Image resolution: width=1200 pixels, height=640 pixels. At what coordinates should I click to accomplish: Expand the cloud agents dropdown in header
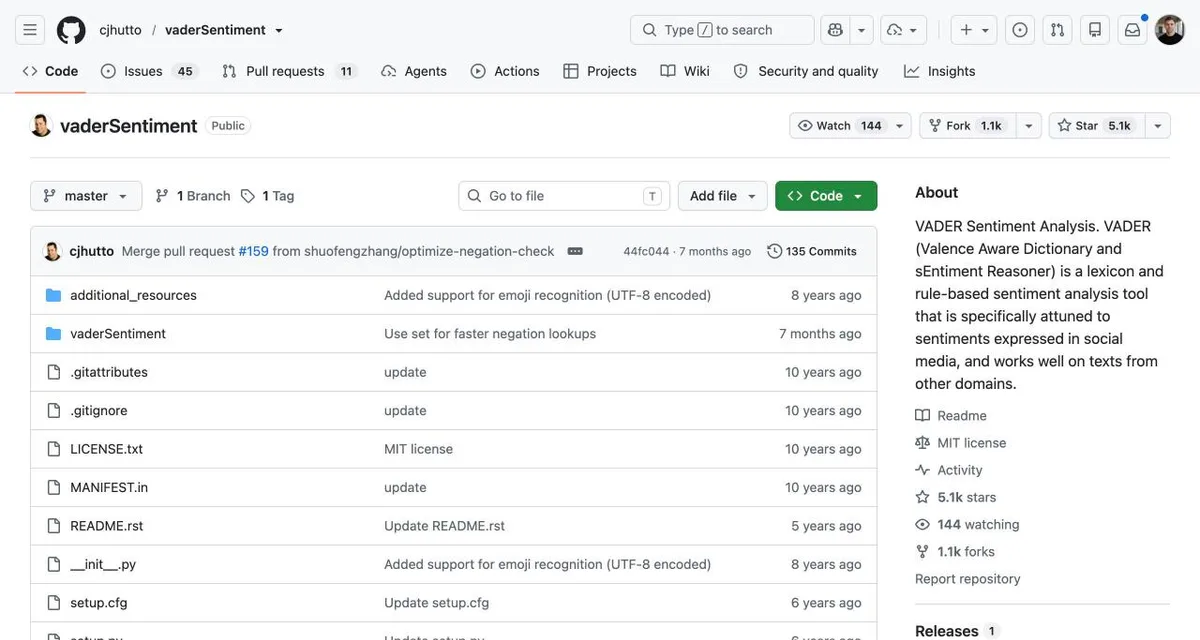[903, 30]
